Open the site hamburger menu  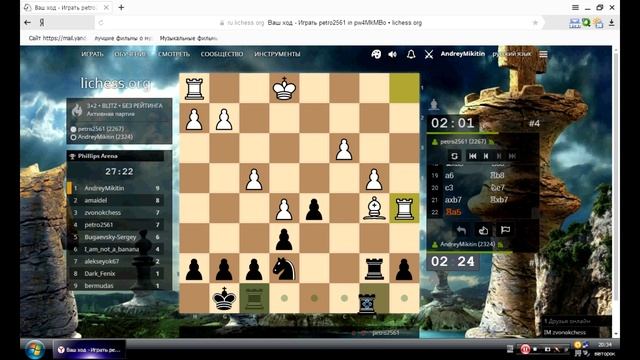543,54
